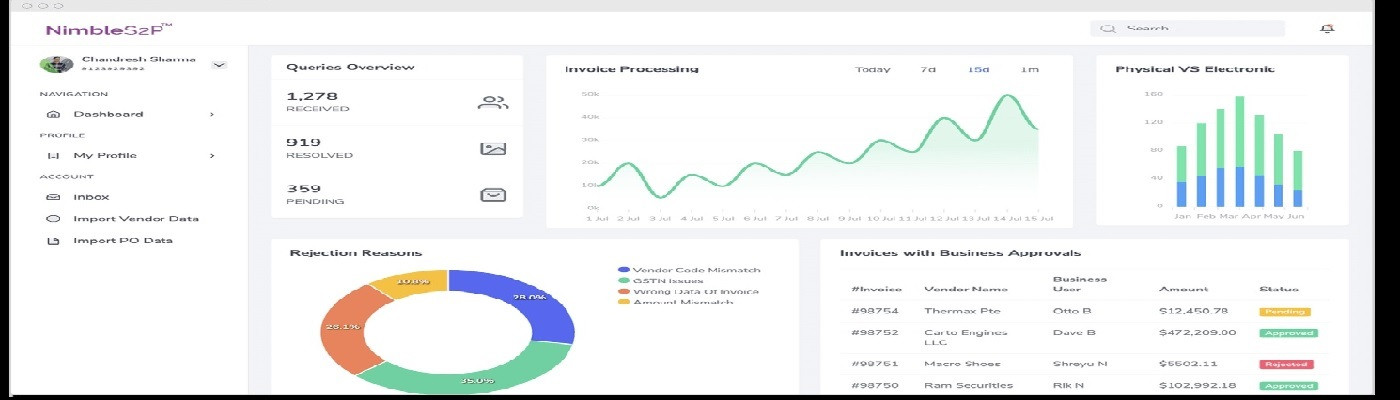Expand the My Profile chevron
The width and height of the screenshot is (1400, 400).
pyautogui.click(x=212, y=155)
